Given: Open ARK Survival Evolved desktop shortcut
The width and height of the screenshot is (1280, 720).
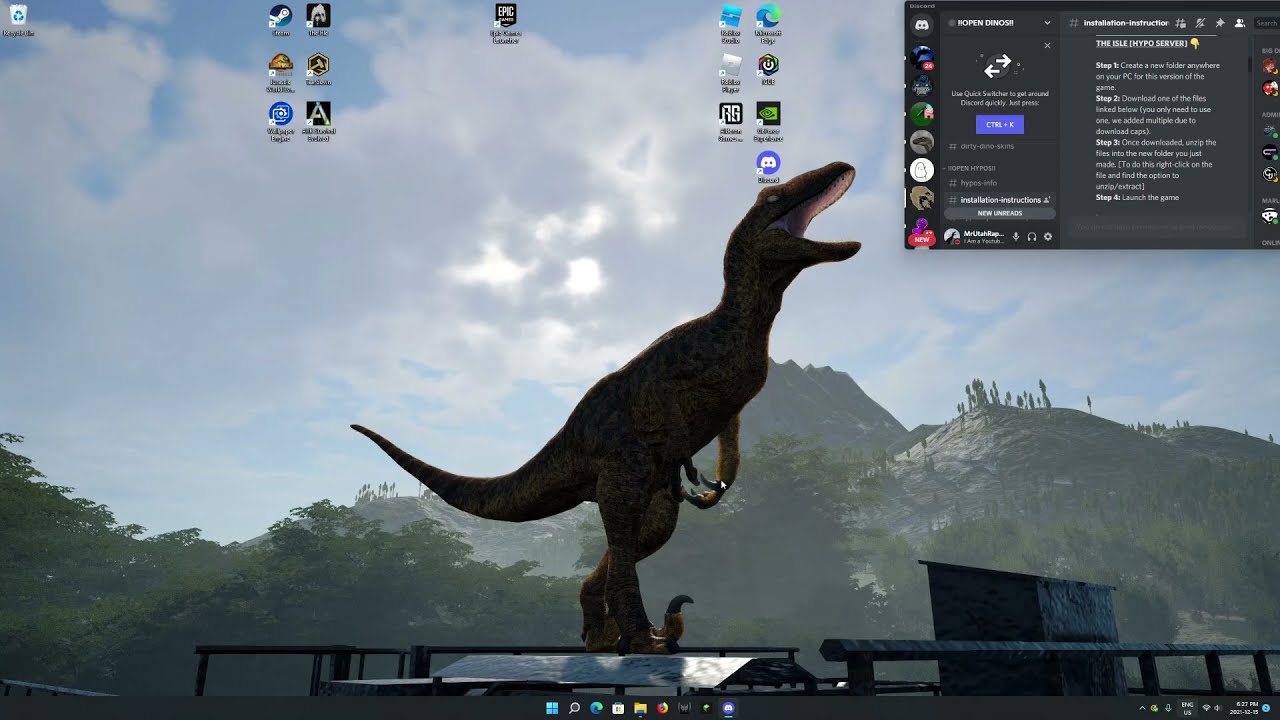Looking at the screenshot, I should 318,122.
